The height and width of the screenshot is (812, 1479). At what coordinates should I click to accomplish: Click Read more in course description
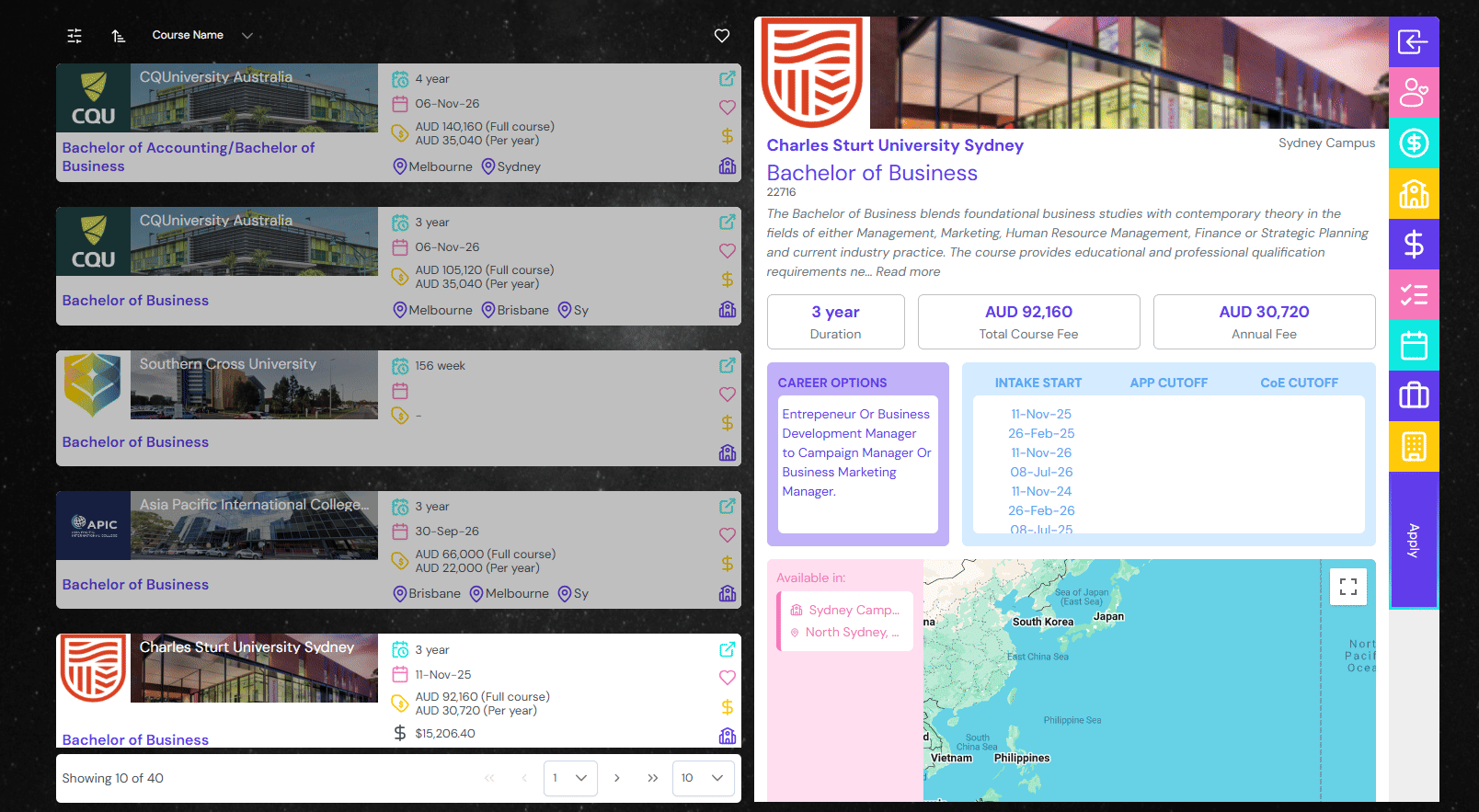pyautogui.click(x=908, y=272)
